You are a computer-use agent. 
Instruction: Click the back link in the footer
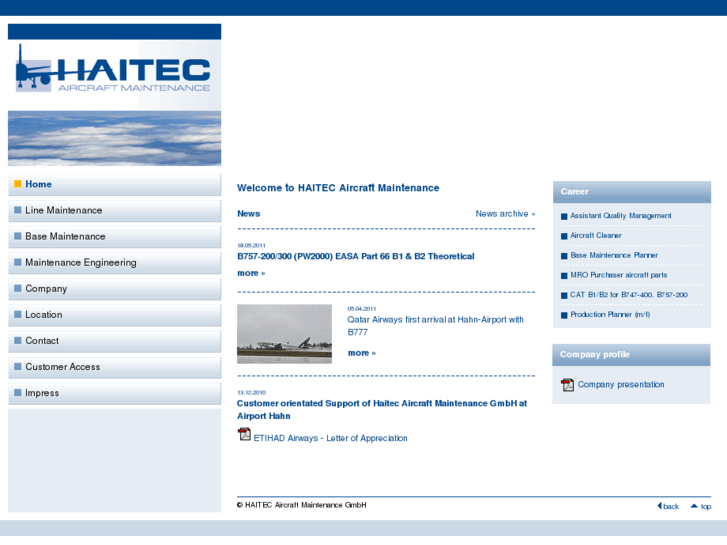pyautogui.click(x=671, y=507)
